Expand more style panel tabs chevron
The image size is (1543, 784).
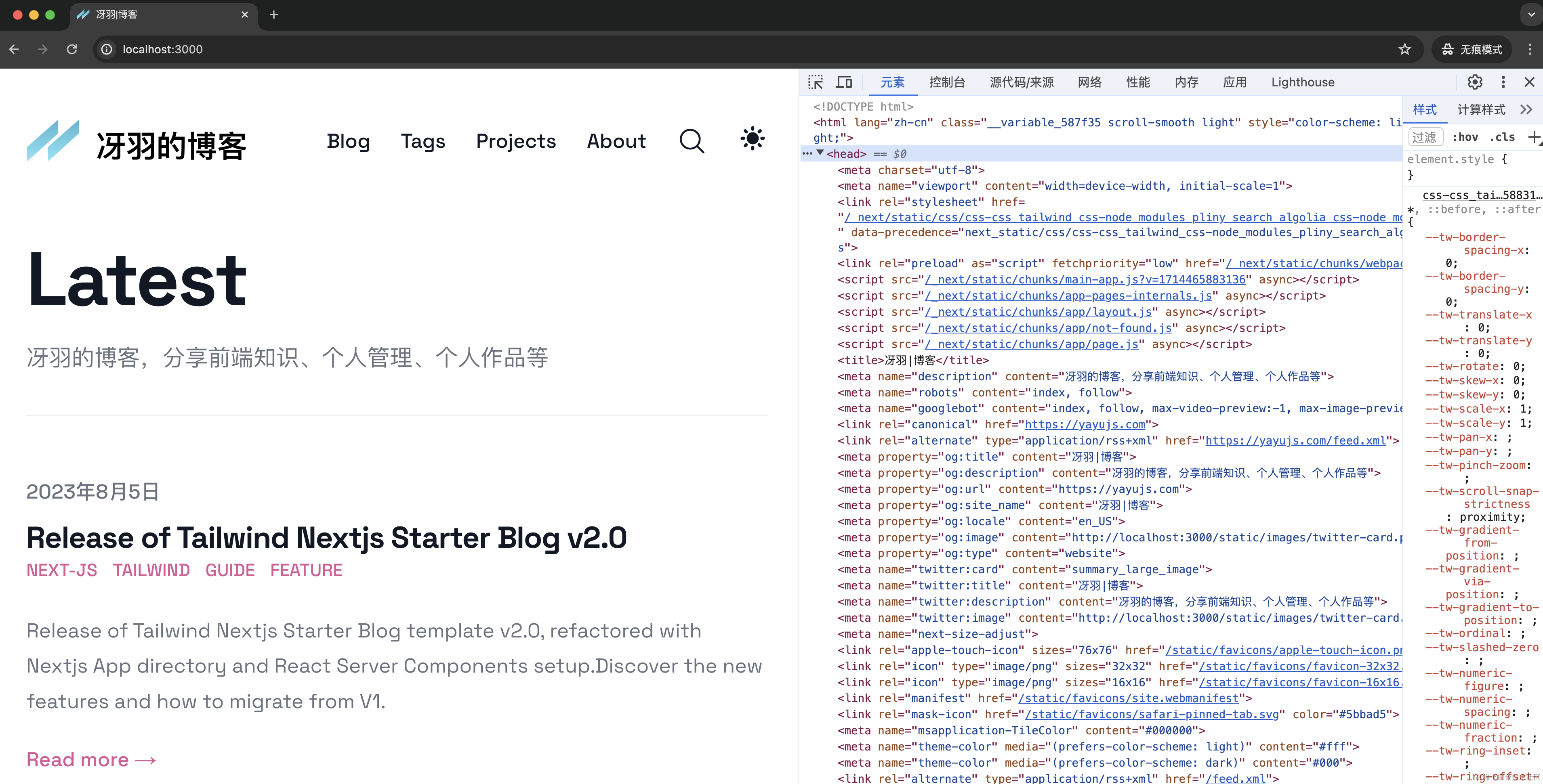(x=1526, y=109)
